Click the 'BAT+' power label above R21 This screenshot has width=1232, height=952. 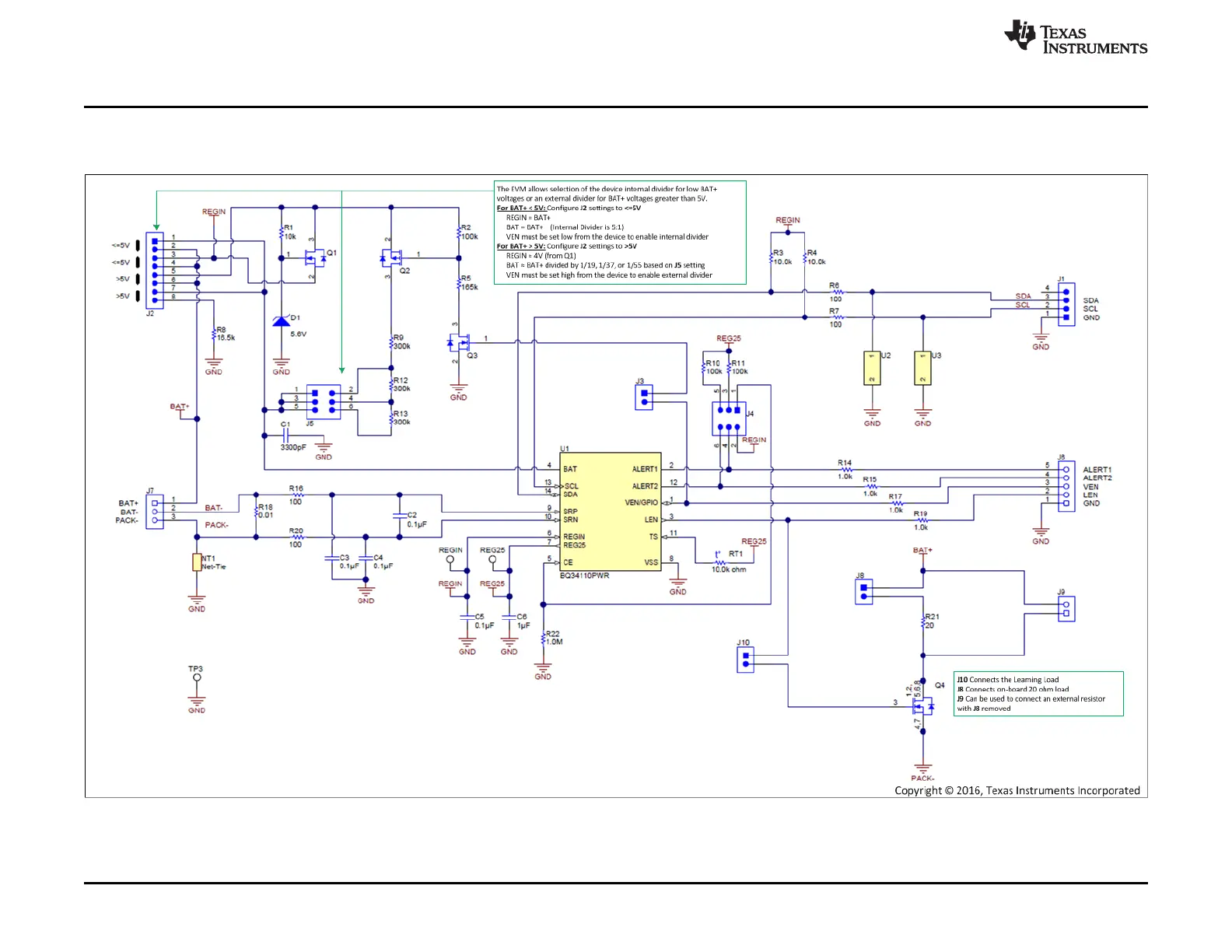click(x=922, y=550)
